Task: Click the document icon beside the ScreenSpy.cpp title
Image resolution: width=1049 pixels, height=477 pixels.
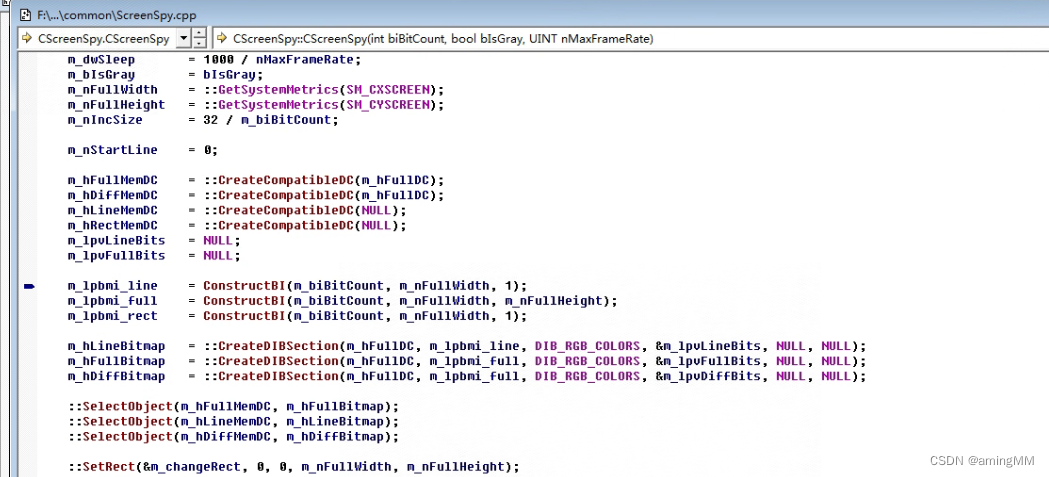Action: 26,15
